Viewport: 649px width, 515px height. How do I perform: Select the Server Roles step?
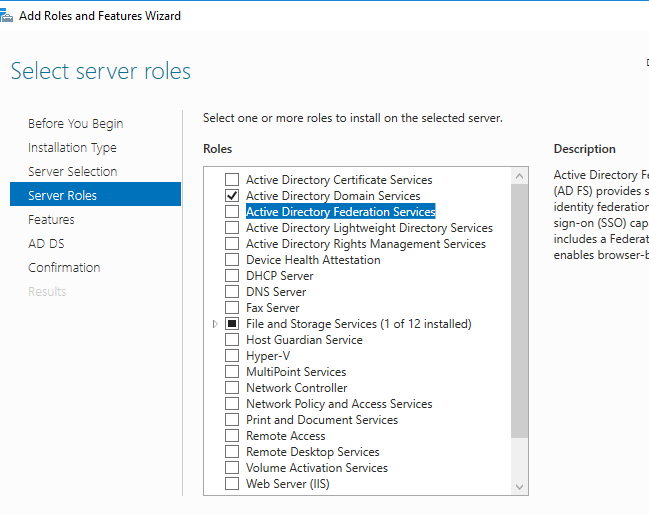coord(96,194)
